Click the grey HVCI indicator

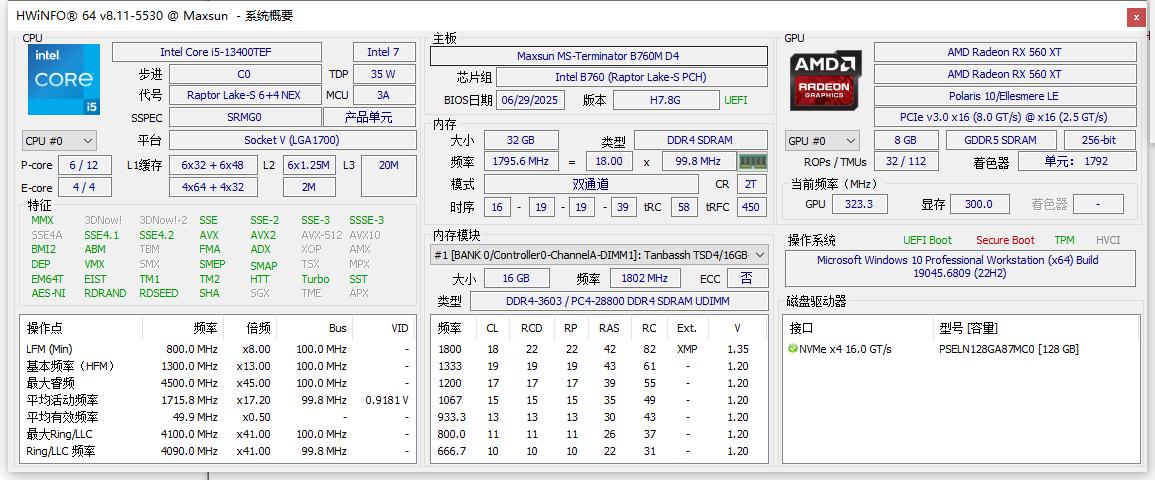coord(1108,240)
